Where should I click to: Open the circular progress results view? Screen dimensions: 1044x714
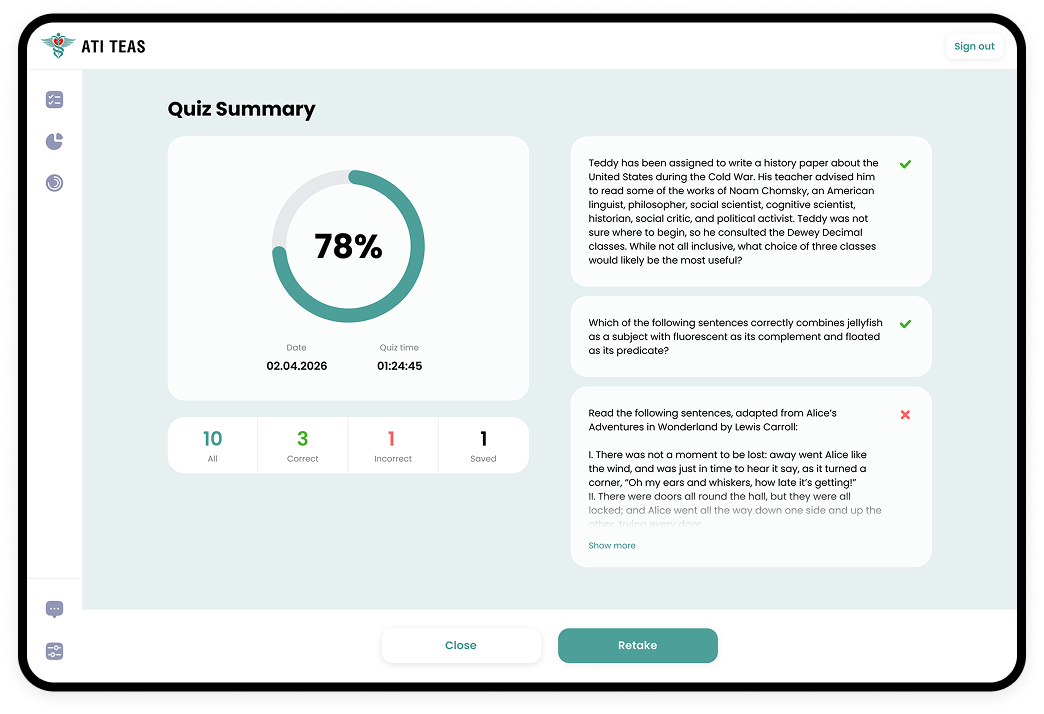click(x=54, y=183)
